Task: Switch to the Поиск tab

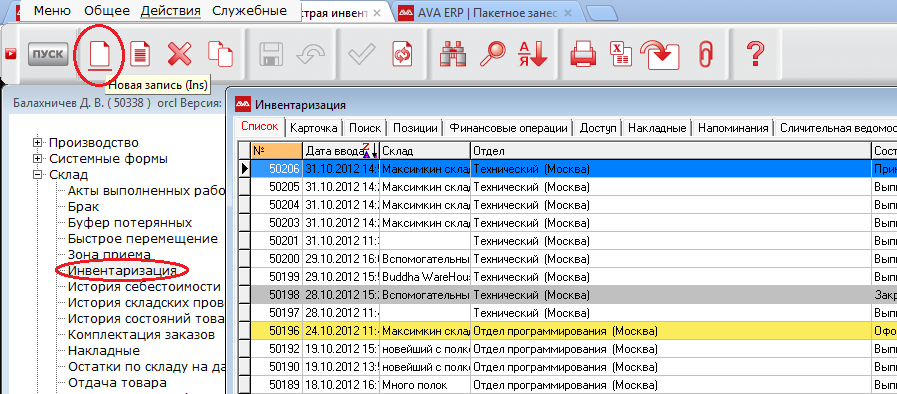Action: click(x=365, y=128)
